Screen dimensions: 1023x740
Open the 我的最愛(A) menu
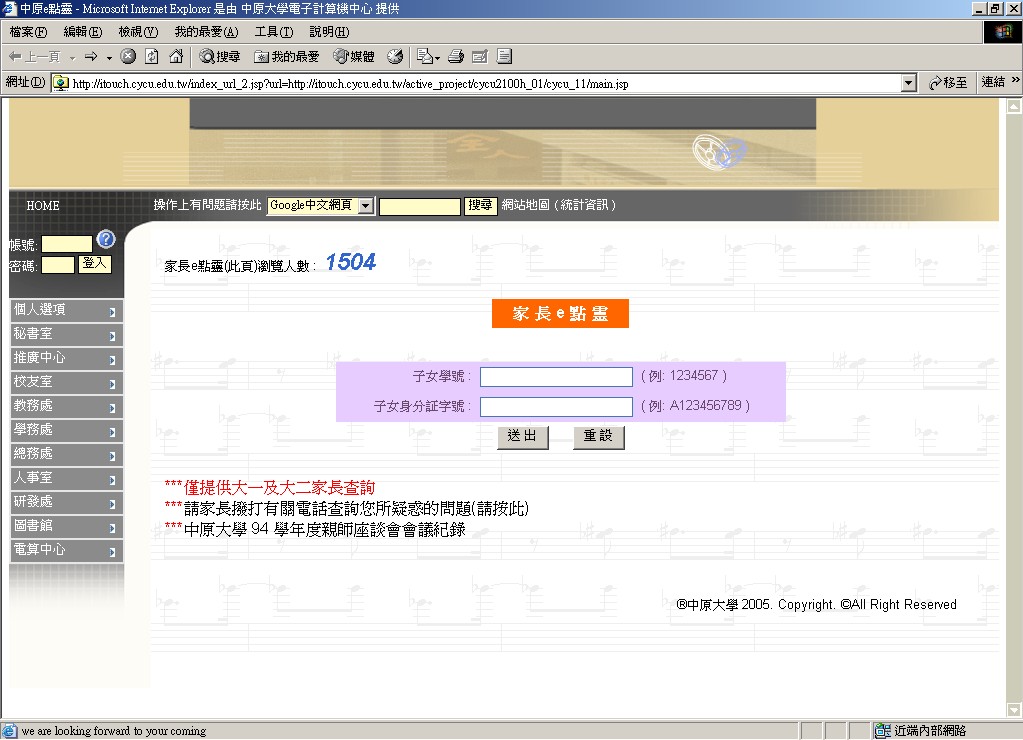point(206,32)
